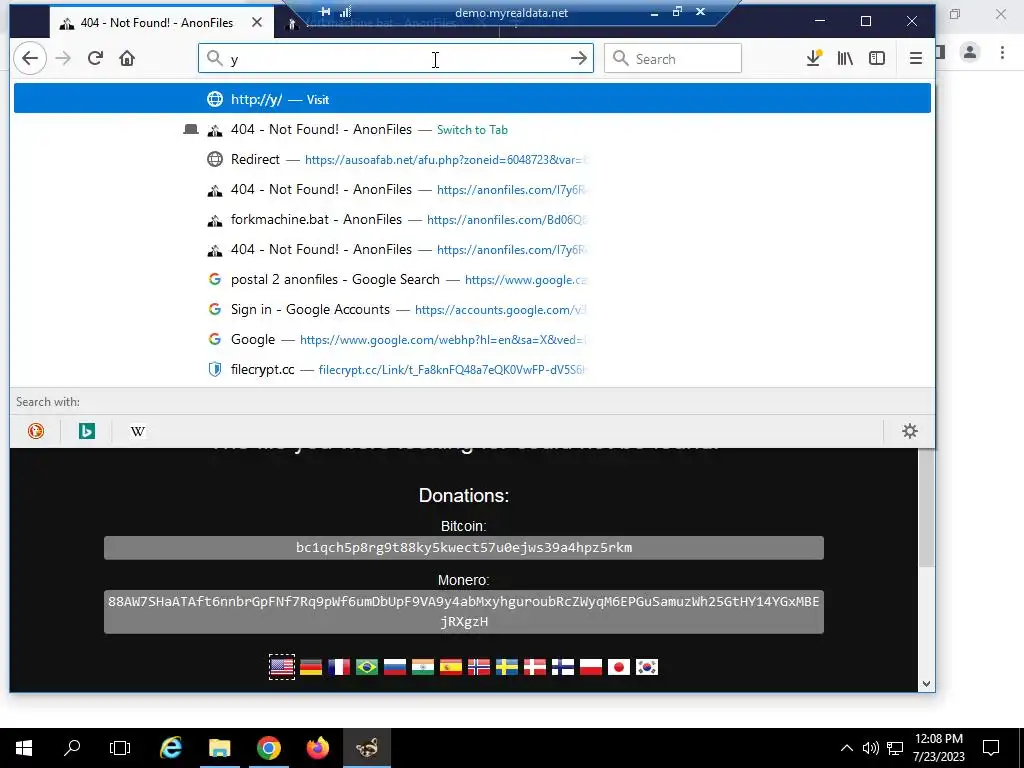Open Task View on the taskbar

click(x=120, y=748)
